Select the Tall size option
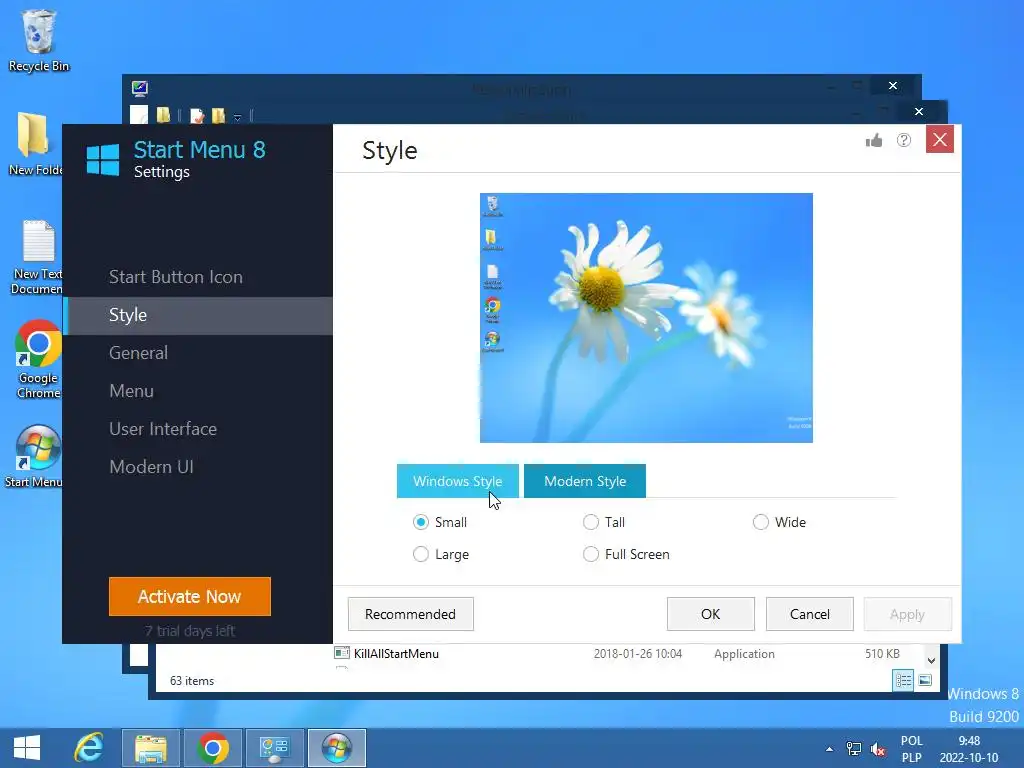The image size is (1024, 768). click(x=604, y=522)
